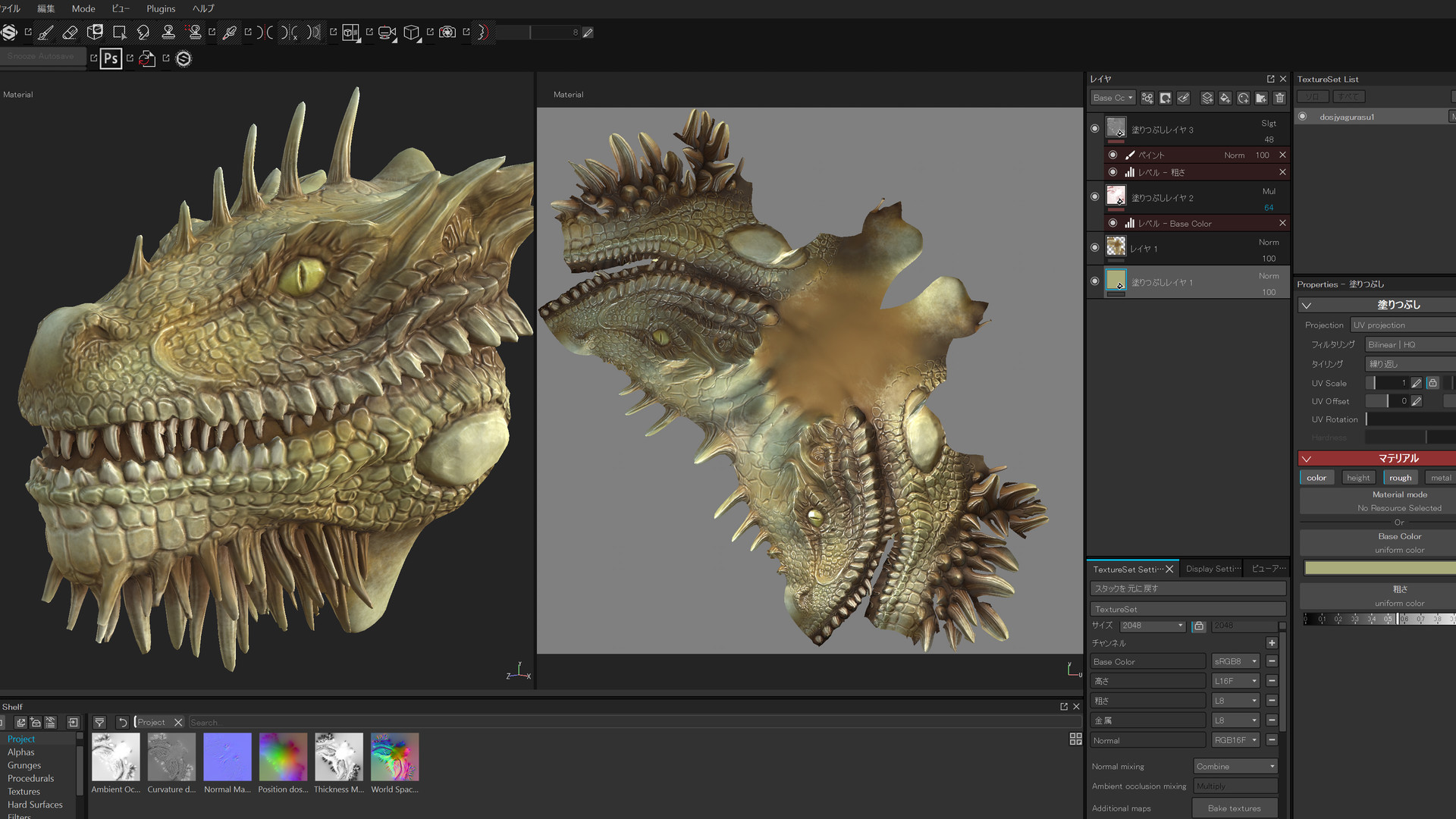Delete layer with trash icon
The image size is (1456, 819).
(x=1279, y=98)
